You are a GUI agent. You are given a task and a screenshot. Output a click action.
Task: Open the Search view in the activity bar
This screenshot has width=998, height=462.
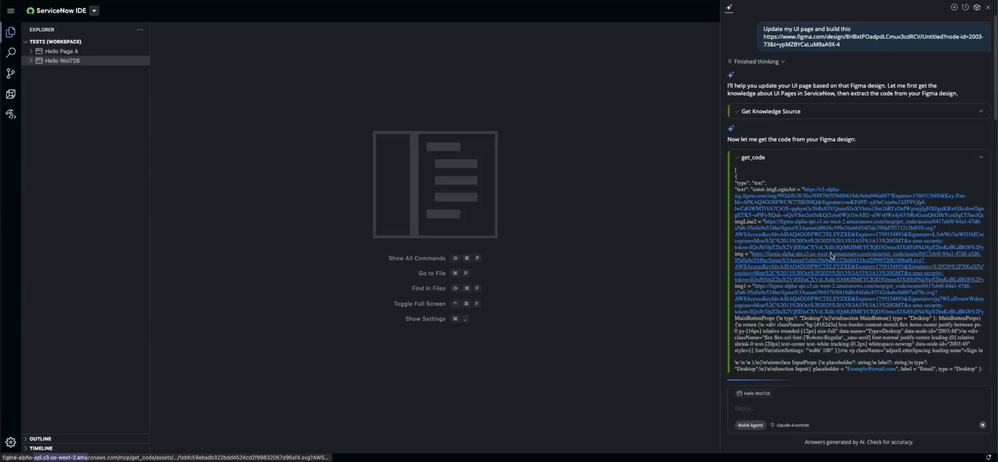[10, 53]
